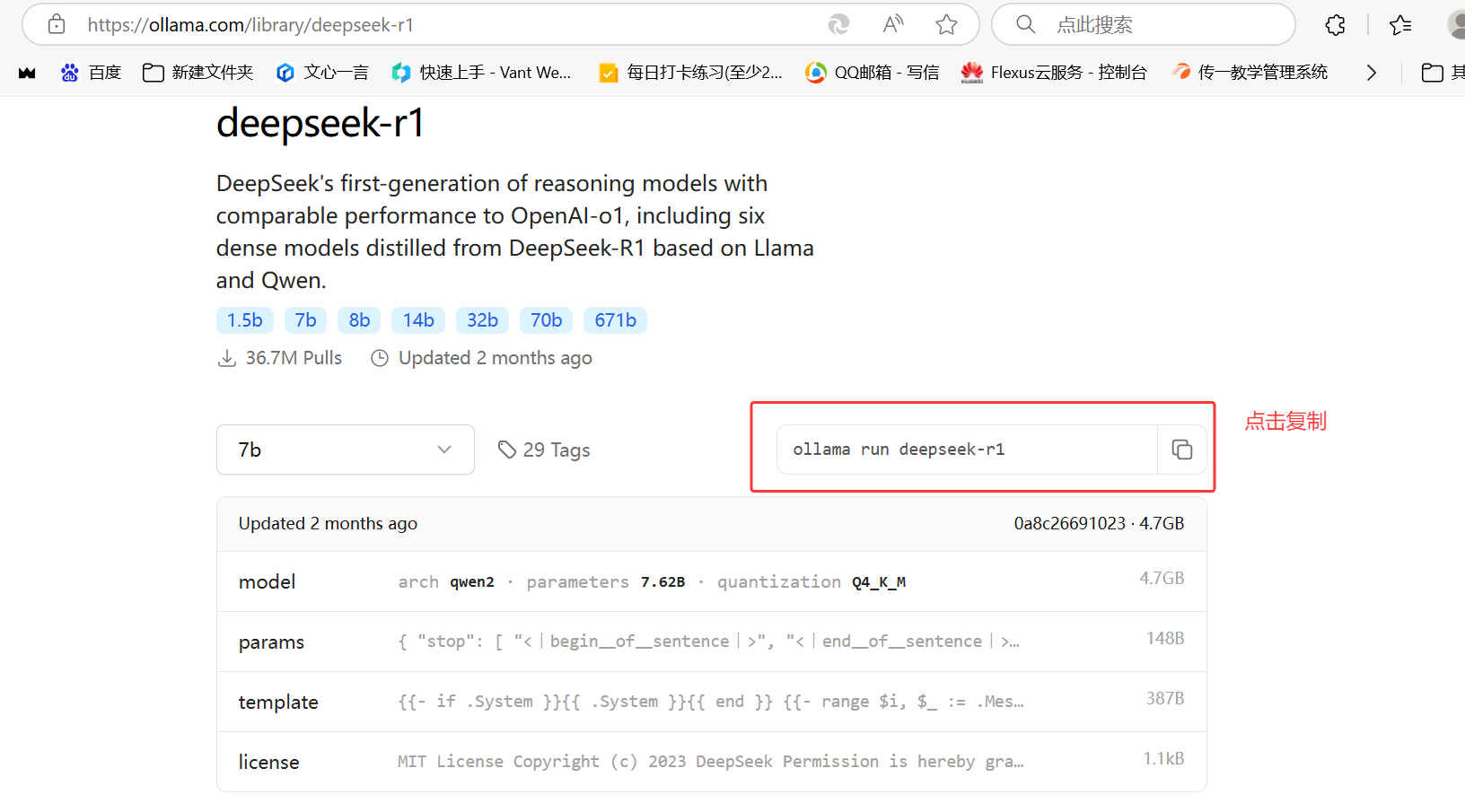Click the Updated 2 months ago text with clock icon
Image resolution: width=1465 pixels, height=812 pixels.
point(481,358)
